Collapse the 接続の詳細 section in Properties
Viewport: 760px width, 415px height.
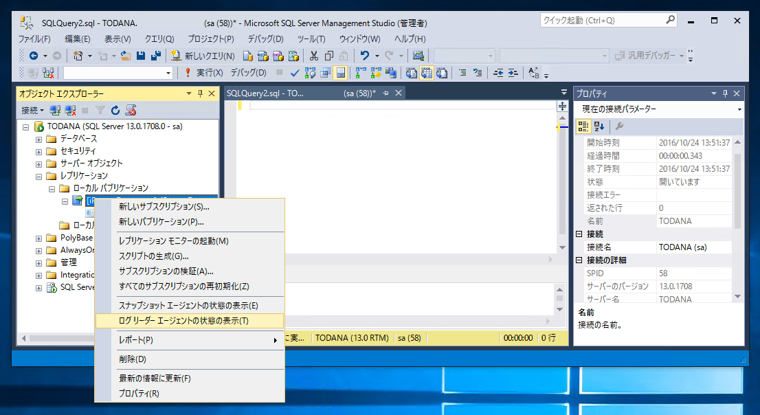click(579, 260)
